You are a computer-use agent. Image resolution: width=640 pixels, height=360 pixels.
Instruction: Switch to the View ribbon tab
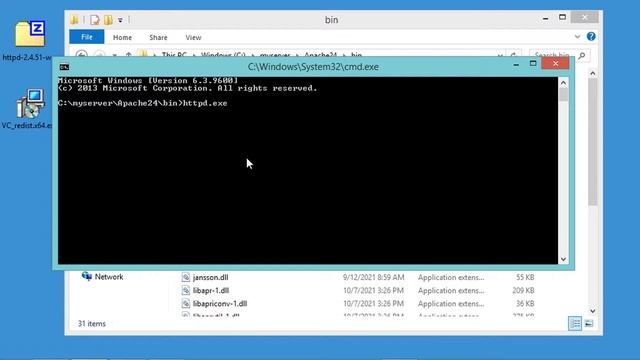tap(193, 38)
